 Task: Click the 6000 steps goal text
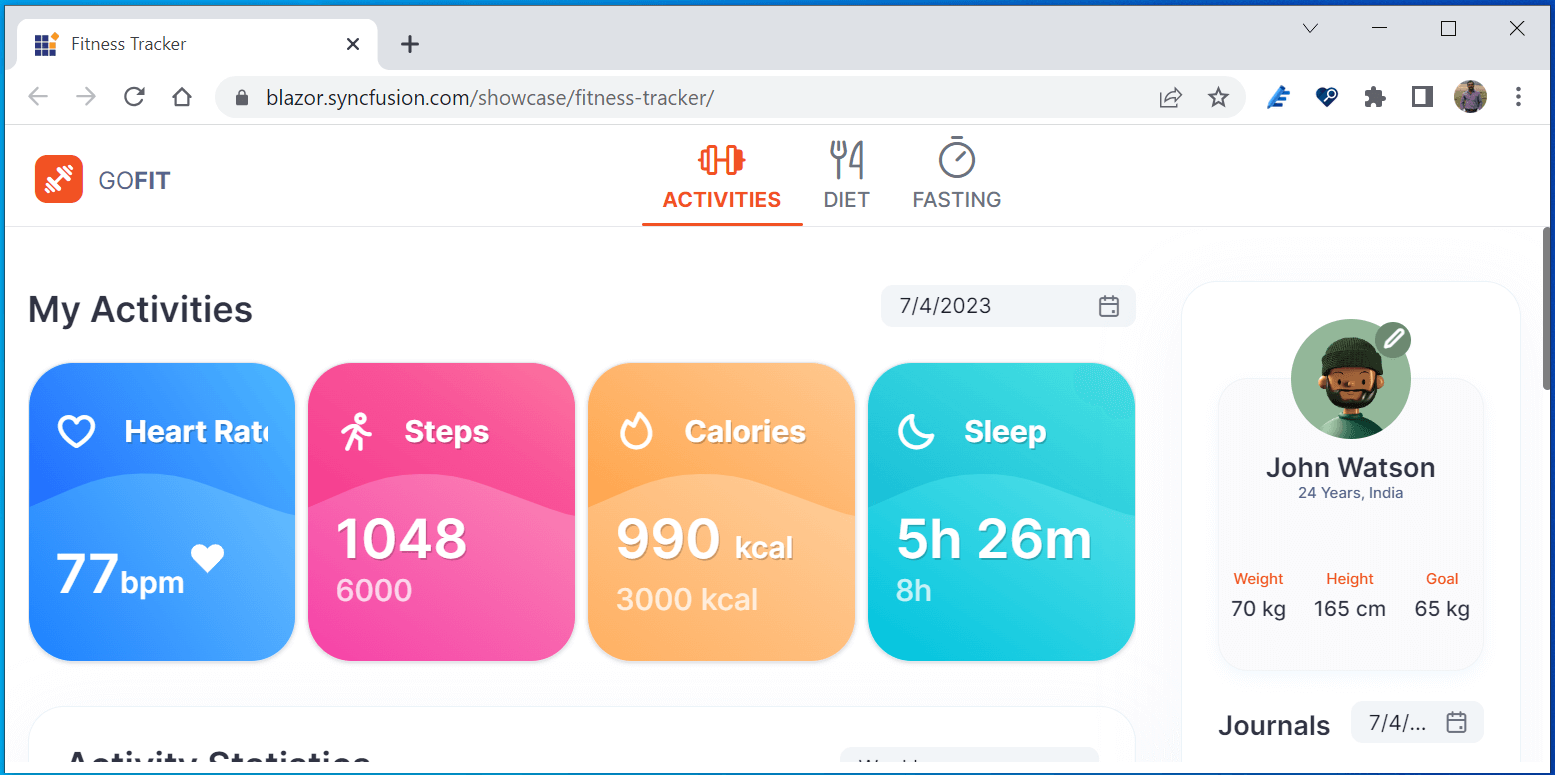[374, 590]
